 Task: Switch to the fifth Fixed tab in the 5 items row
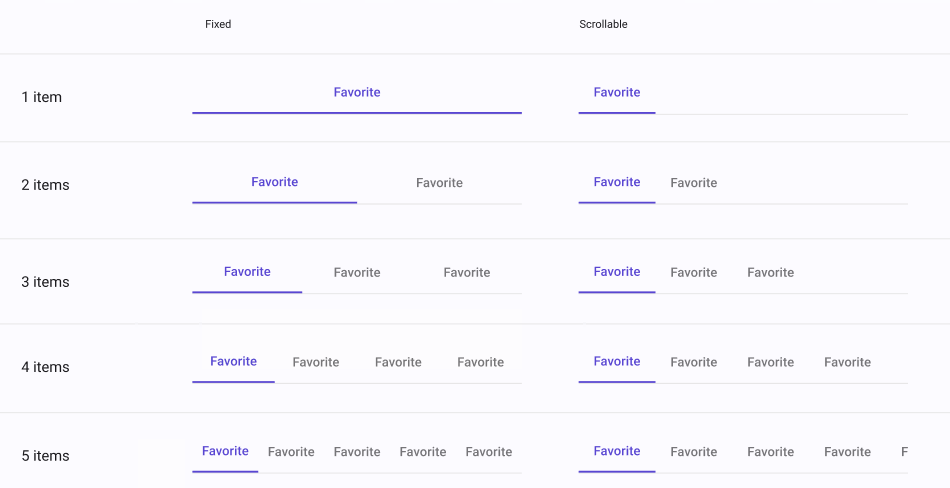pos(489,452)
